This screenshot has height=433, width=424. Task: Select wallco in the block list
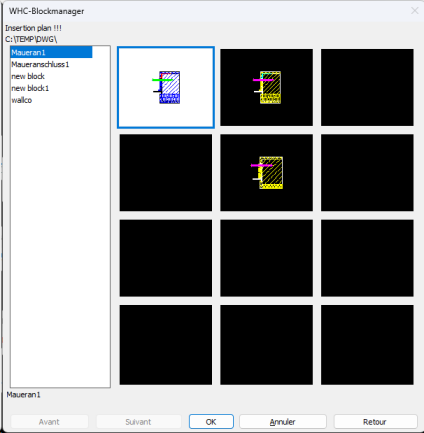point(22,100)
